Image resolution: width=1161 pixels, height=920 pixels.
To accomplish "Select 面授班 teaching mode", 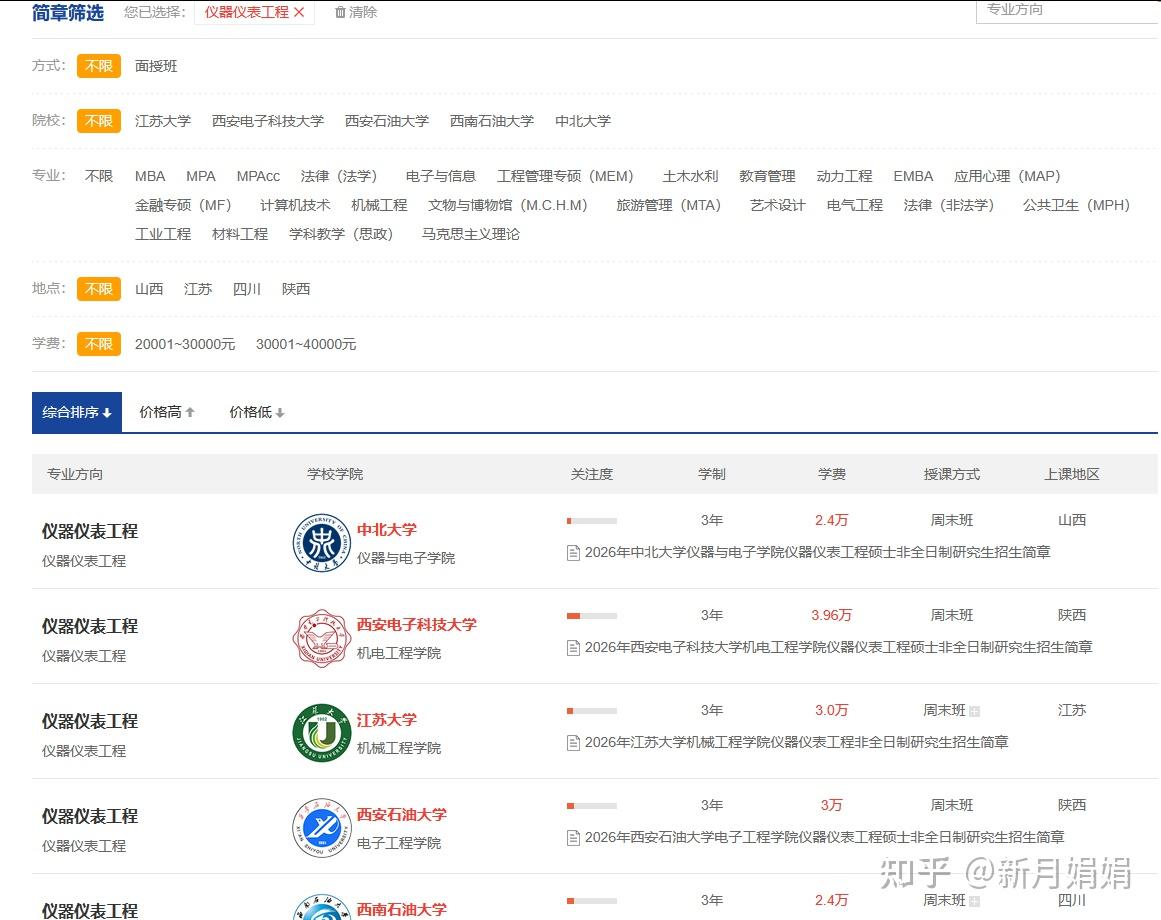I will click(x=156, y=66).
